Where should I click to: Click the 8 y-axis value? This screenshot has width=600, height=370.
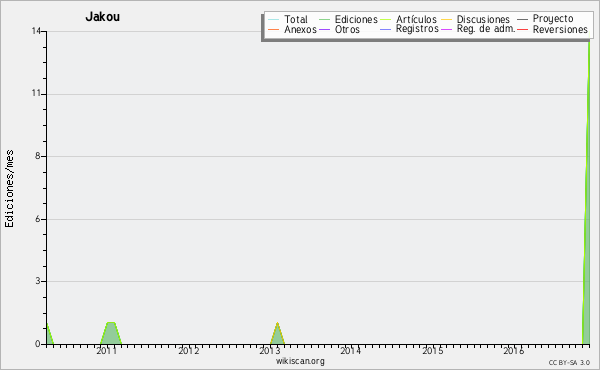tap(38, 156)
